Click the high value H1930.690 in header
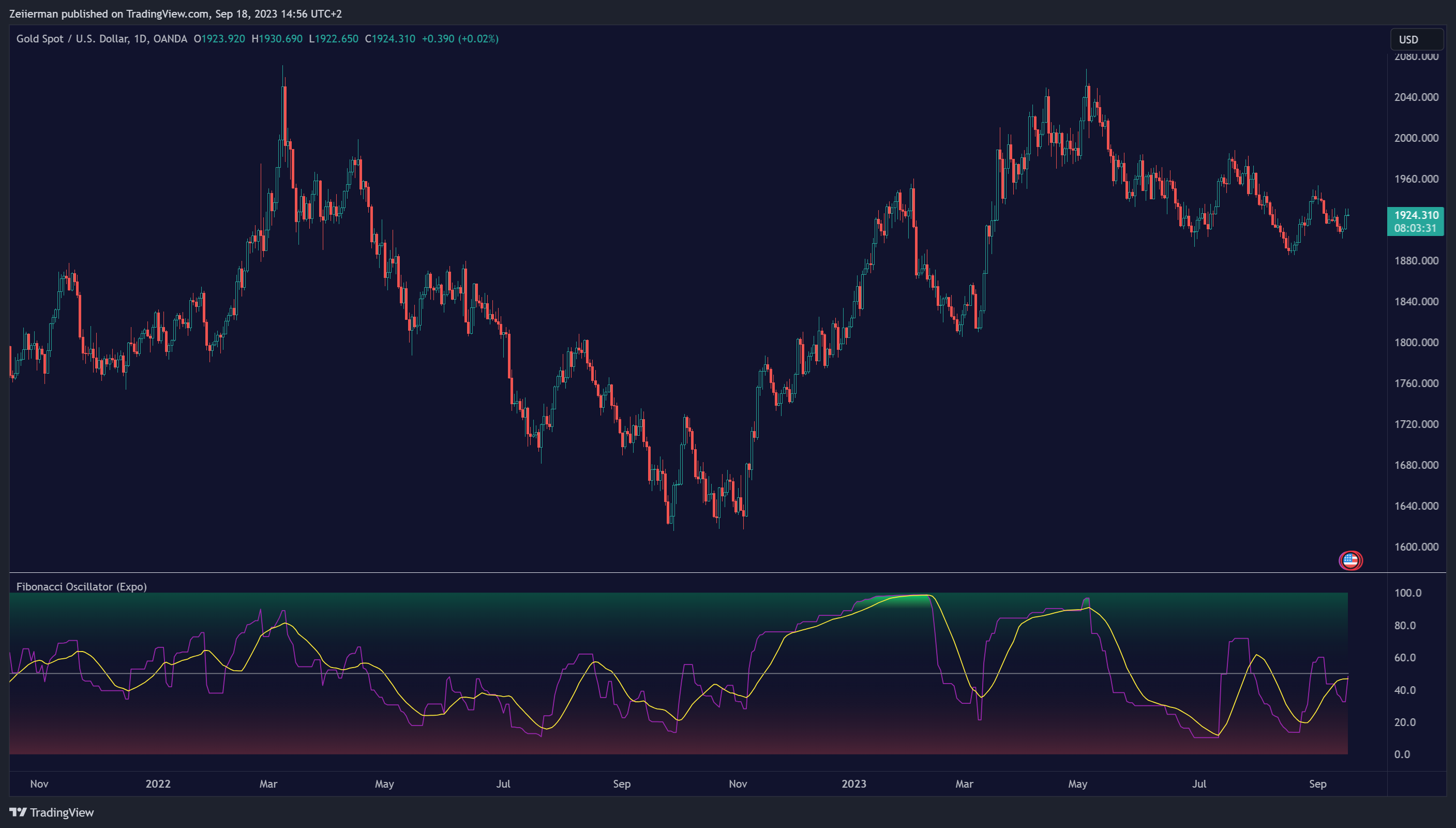 277,39
